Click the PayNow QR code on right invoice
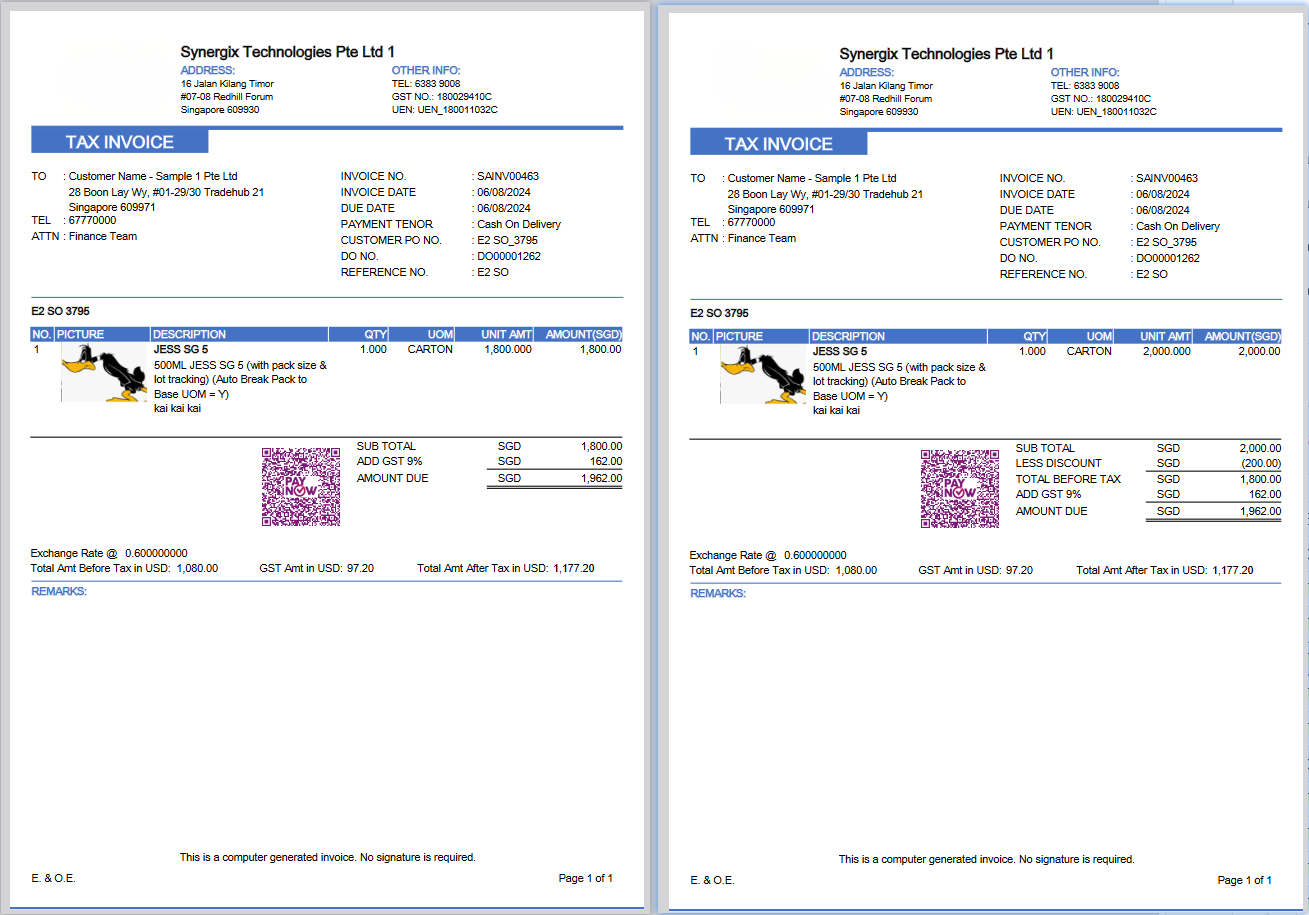This screenshot has height=915, width=1309. click(x=959, y=490)
